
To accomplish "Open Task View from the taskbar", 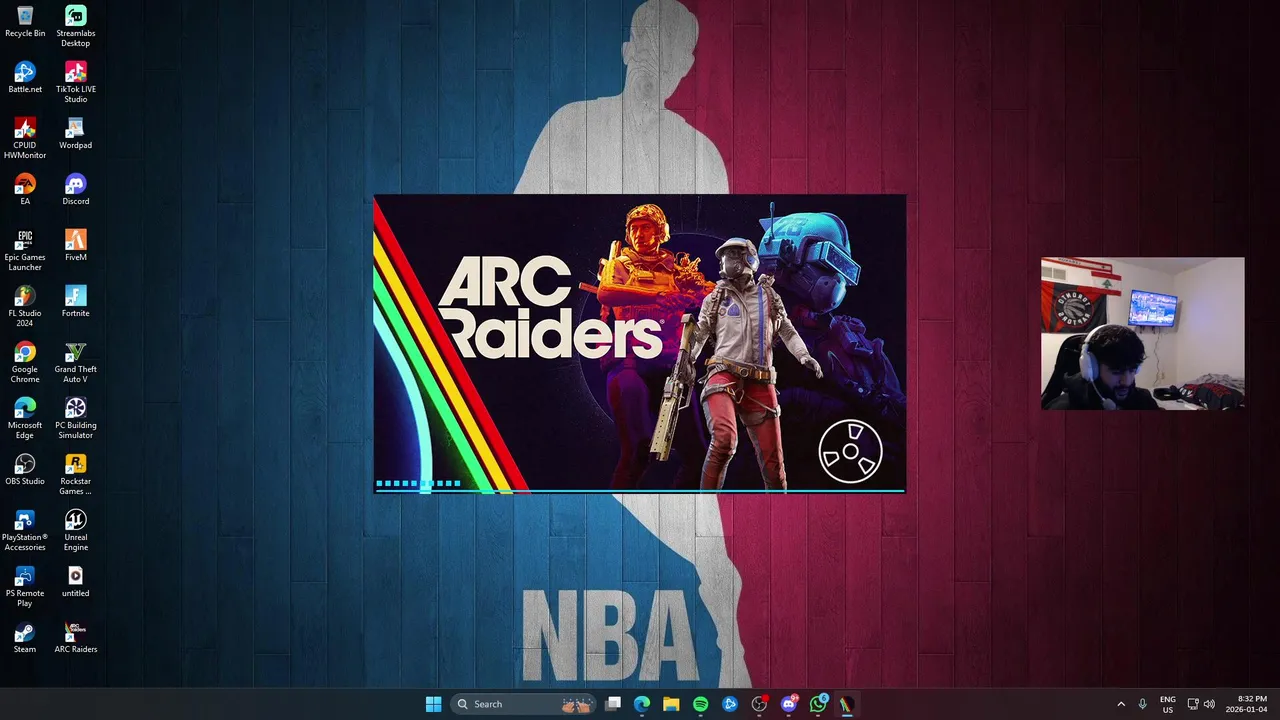I will click(x=613, y=704).
